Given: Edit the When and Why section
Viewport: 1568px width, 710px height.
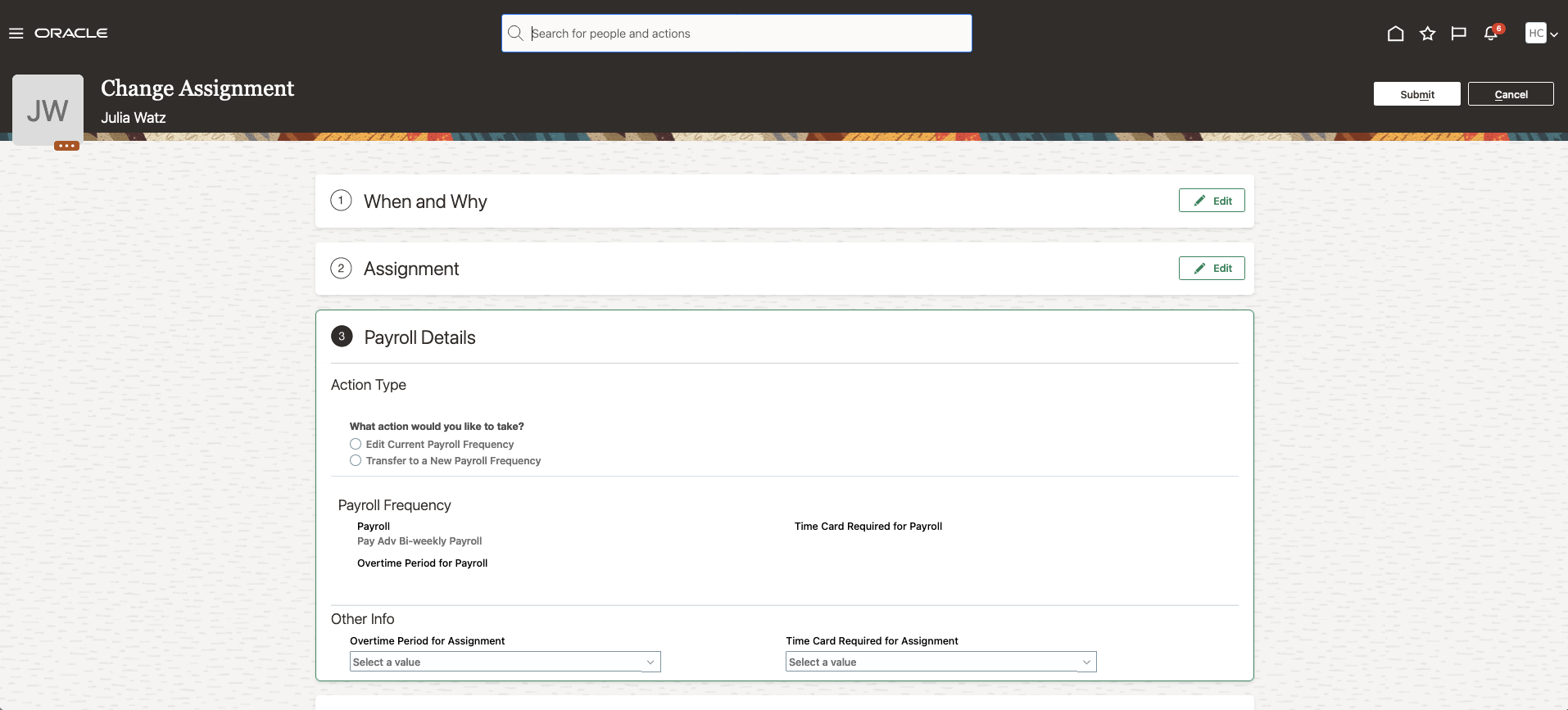Looking at the screenshot, I should pos(1212,201).
